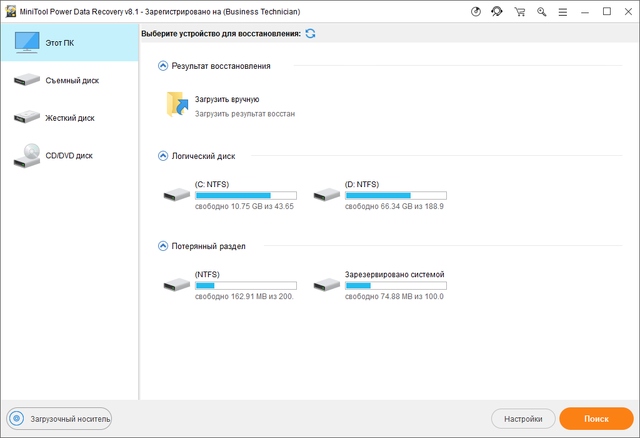Click the Загрузить вручную folder icon
640x438 pixels.
177,104
